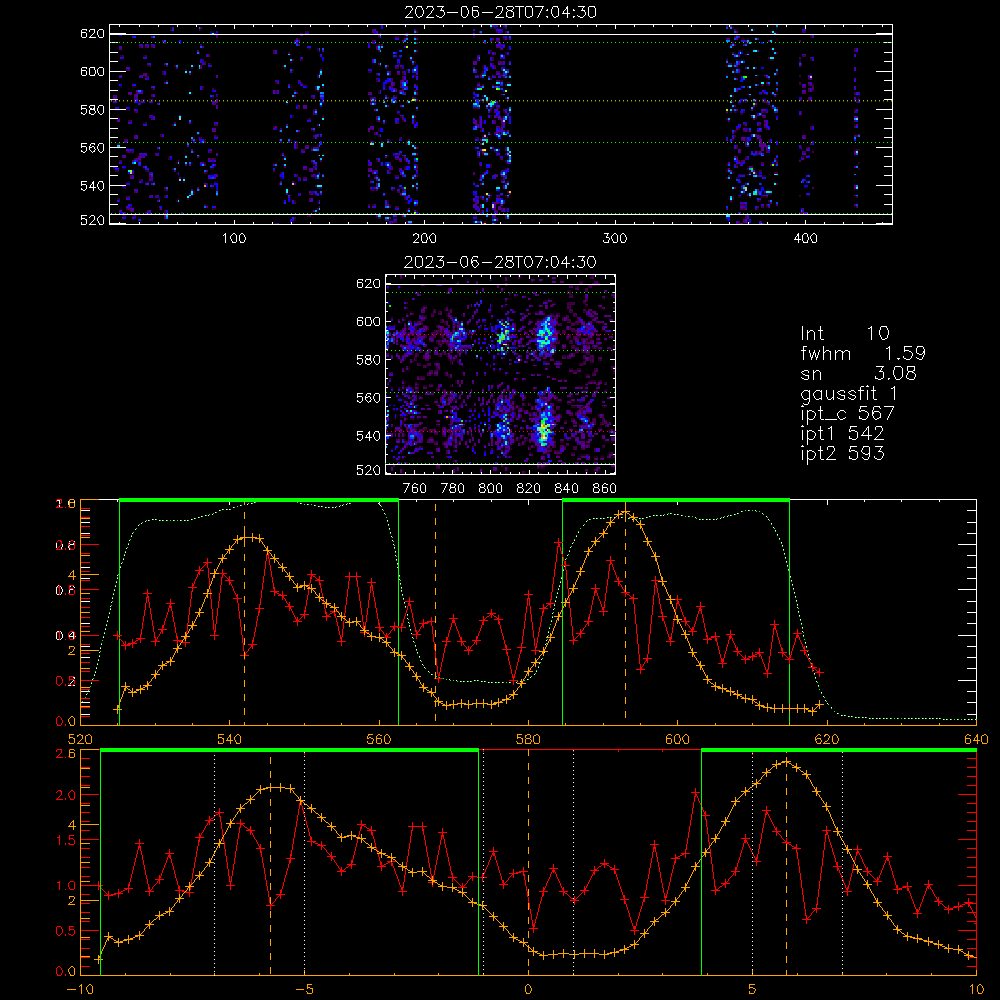Click y-axis label 600 on top plot
This screenshot has width=1000, height=1000.
[92, 72]
